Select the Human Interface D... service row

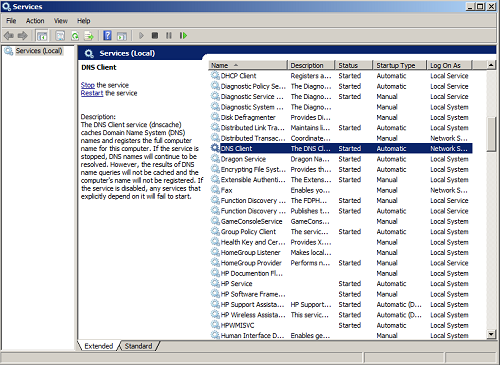pos(341,335)
